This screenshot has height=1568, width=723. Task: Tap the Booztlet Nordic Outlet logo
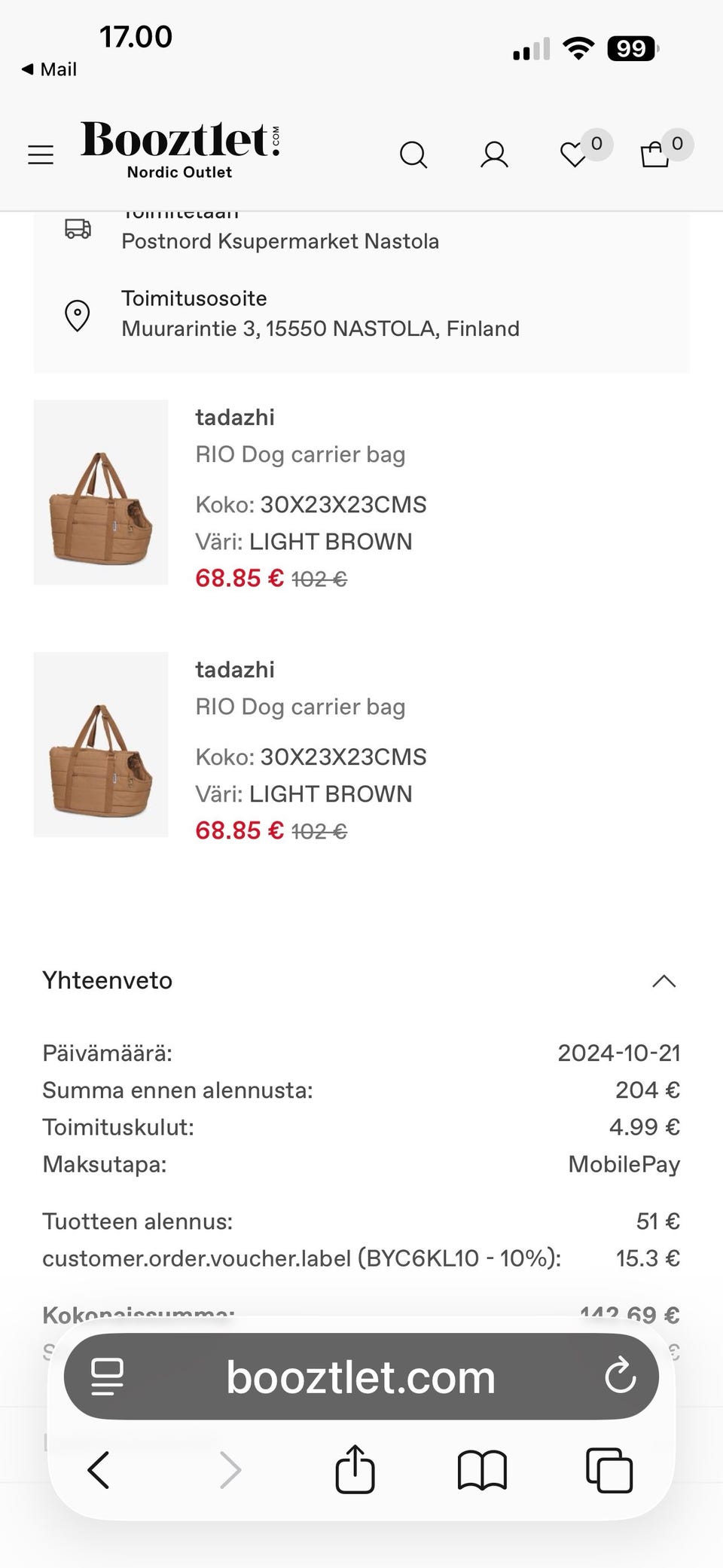181,149
